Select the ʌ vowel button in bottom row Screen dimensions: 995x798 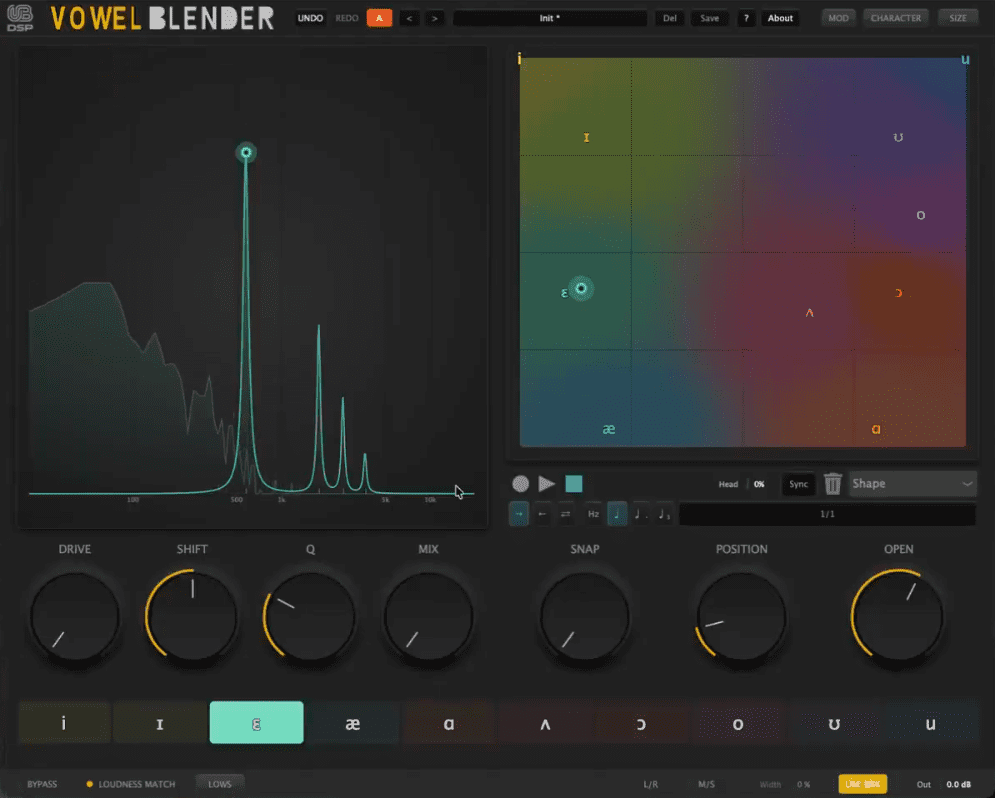pyautogui.click(x=545, y=723)
